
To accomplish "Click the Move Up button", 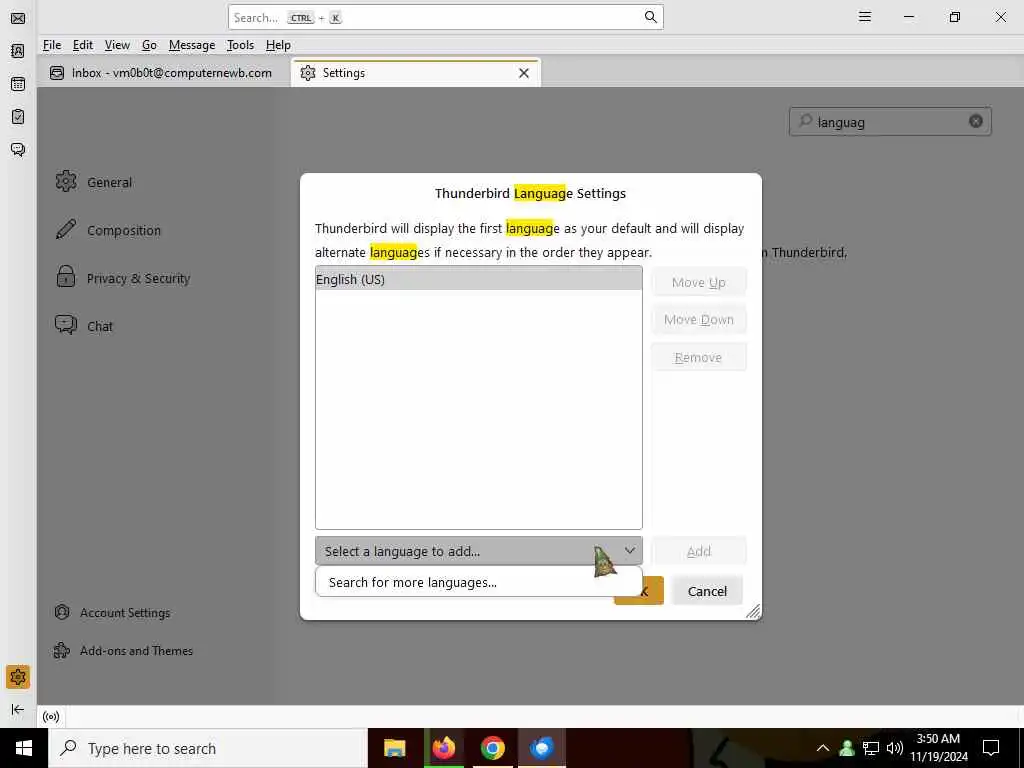I will pos(699,282).
